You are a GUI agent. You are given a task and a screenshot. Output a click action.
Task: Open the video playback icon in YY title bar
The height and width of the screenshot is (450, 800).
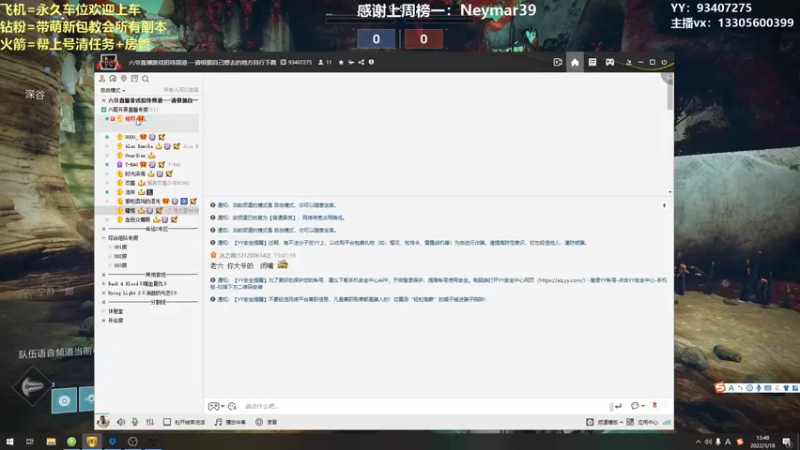click(x=558, y=62)
